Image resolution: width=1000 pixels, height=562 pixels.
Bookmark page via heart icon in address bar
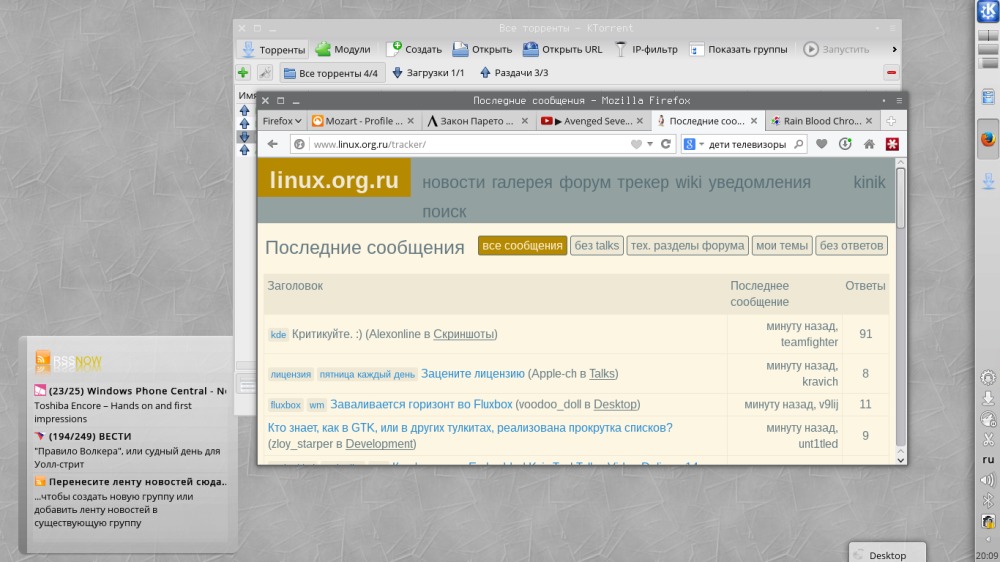tap(636, 144)
